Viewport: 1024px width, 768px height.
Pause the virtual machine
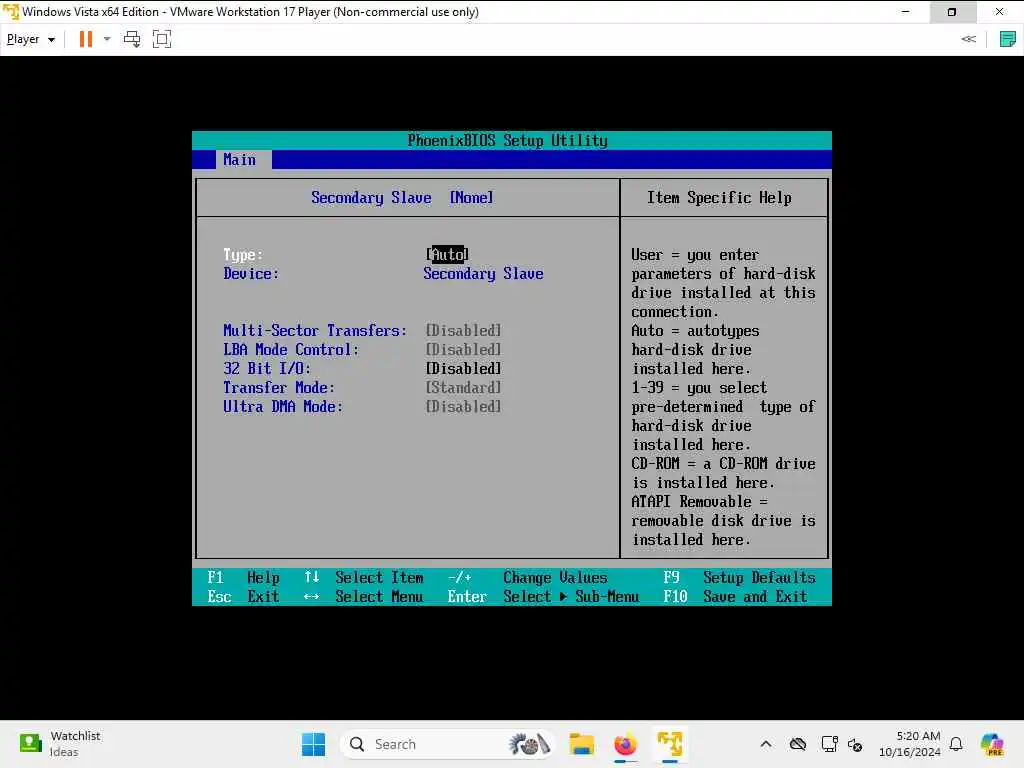tap(86, 39)
